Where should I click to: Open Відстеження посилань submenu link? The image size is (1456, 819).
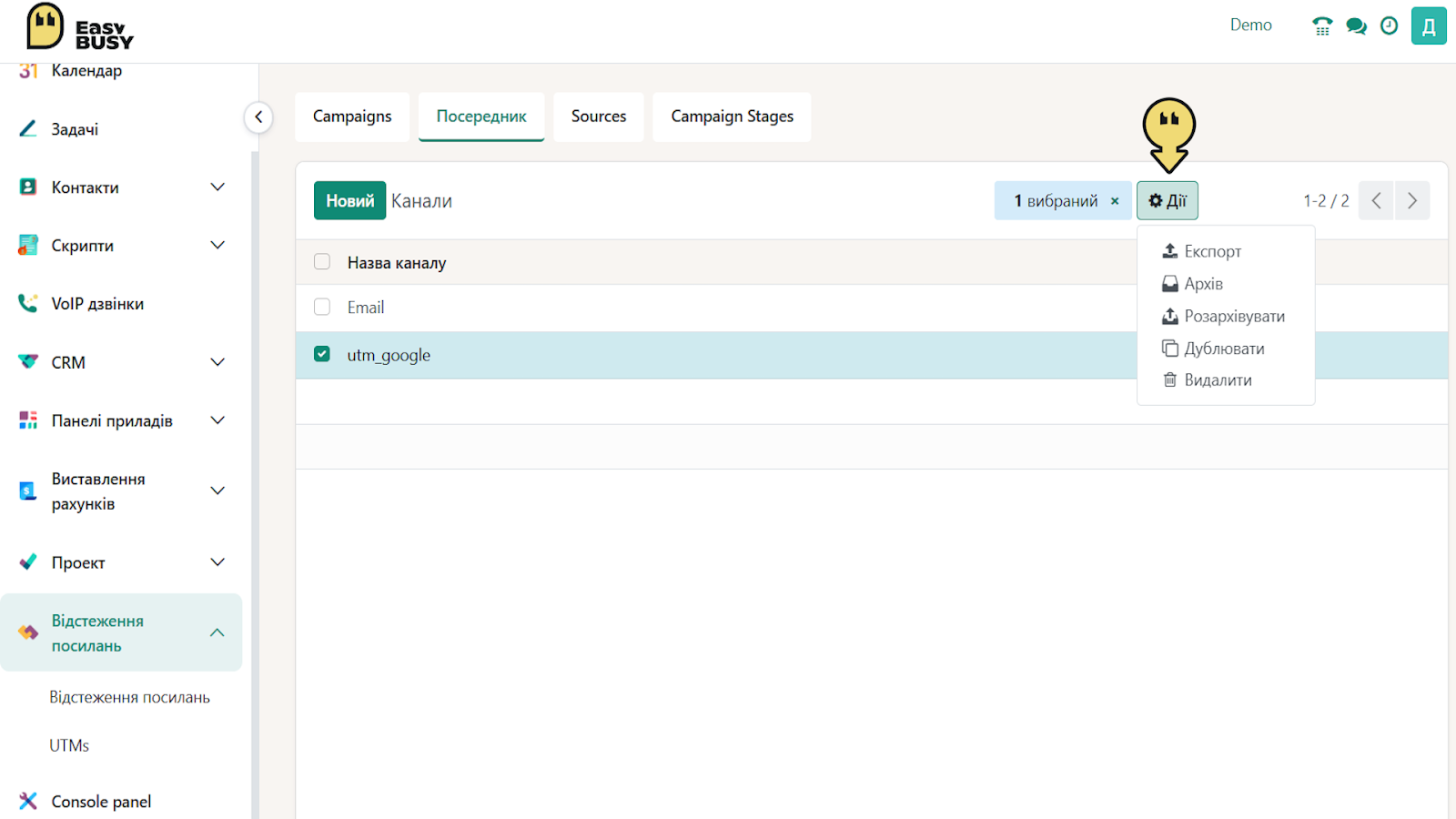129,697
